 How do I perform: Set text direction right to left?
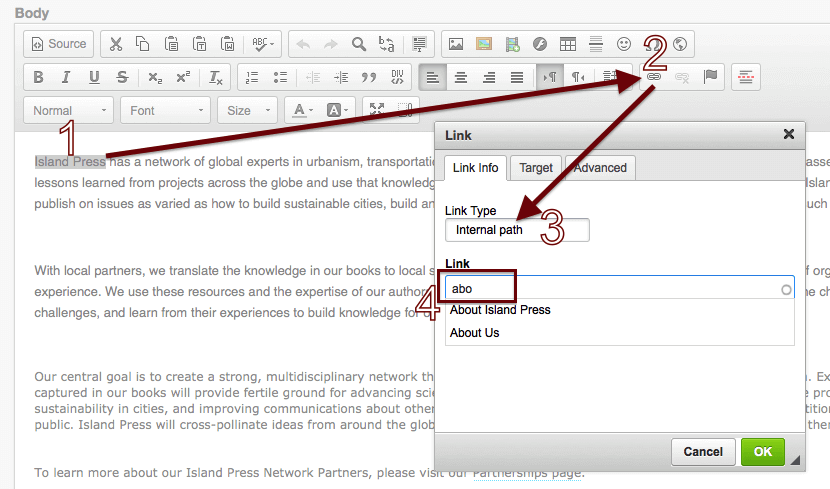coord(578,77)
